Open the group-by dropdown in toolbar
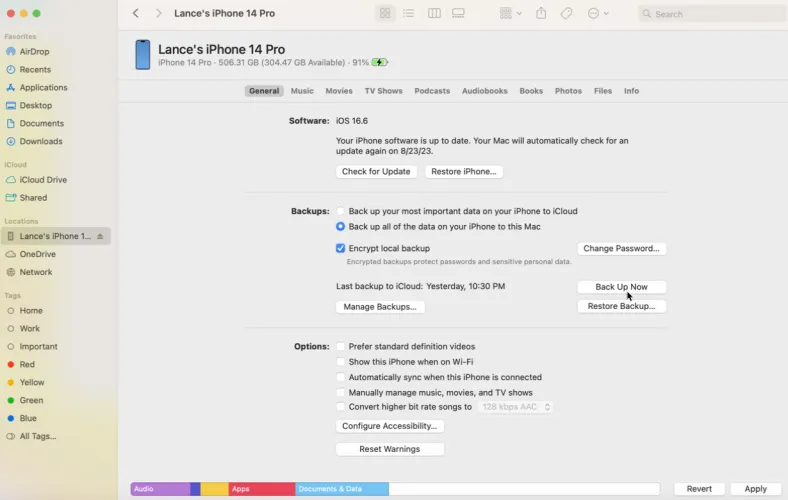Screen dimensions: 788x500 (x=510, y=14)
